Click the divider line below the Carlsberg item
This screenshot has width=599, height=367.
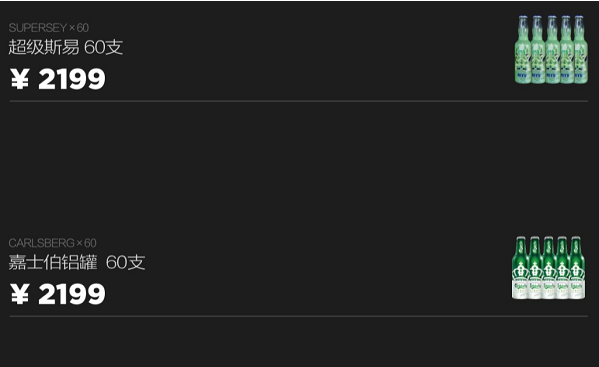click(299, 316)
